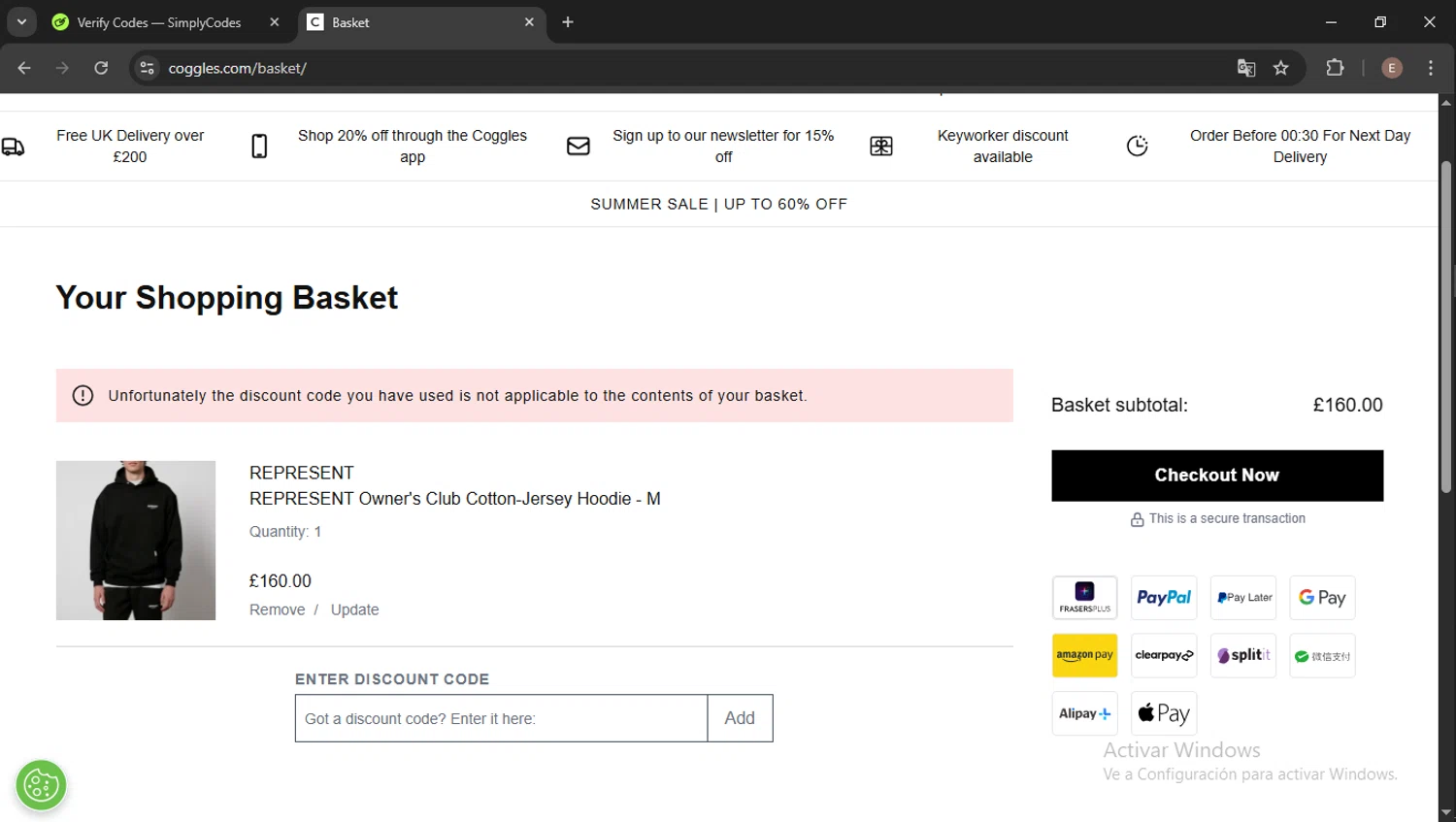Select the Amazon Pay icon

[x=1084, y=655]
